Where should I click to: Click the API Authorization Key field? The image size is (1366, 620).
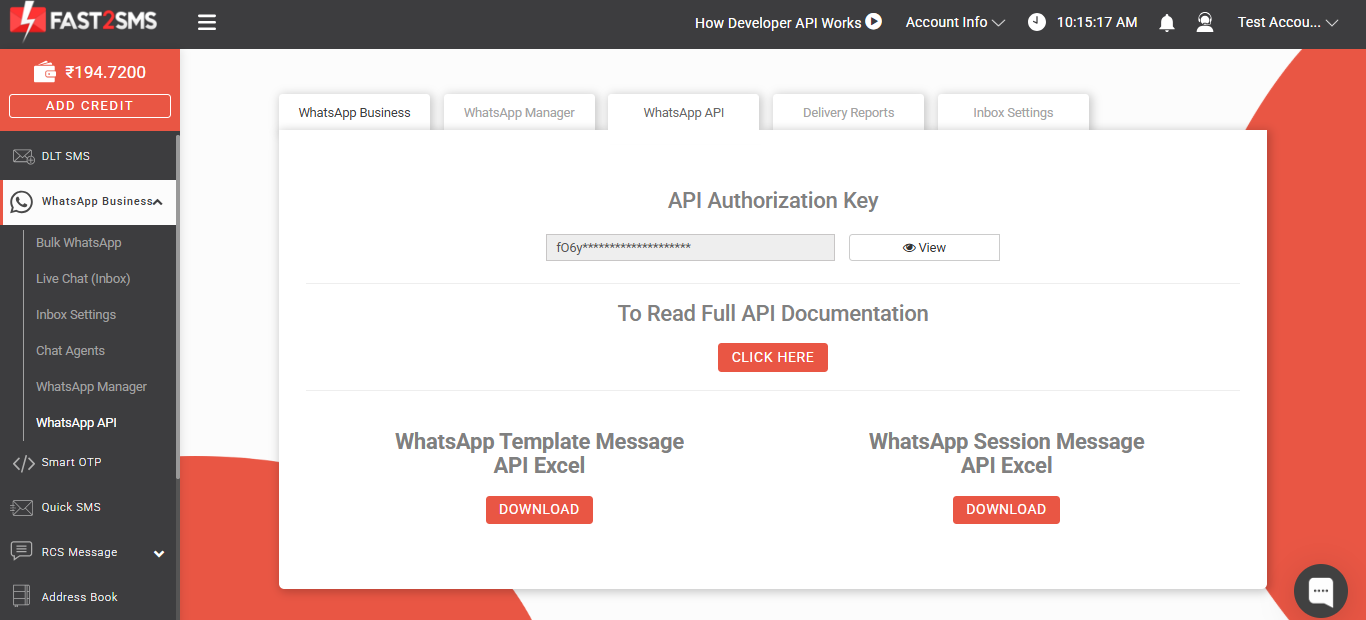click(x=690, y=248)
